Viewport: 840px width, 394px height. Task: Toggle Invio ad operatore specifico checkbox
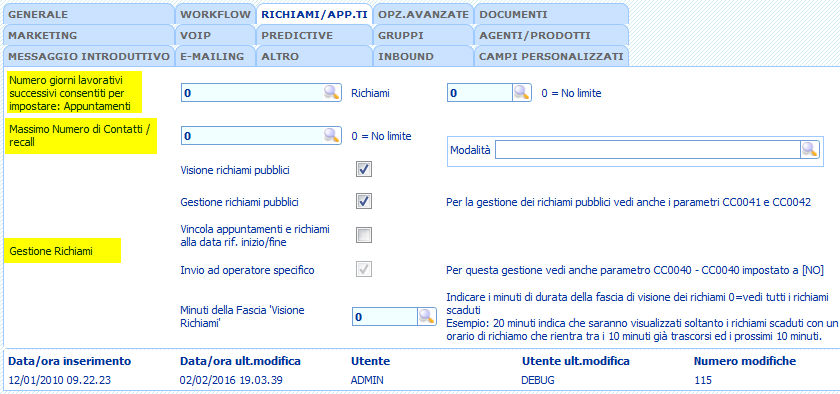click(364, 270)
